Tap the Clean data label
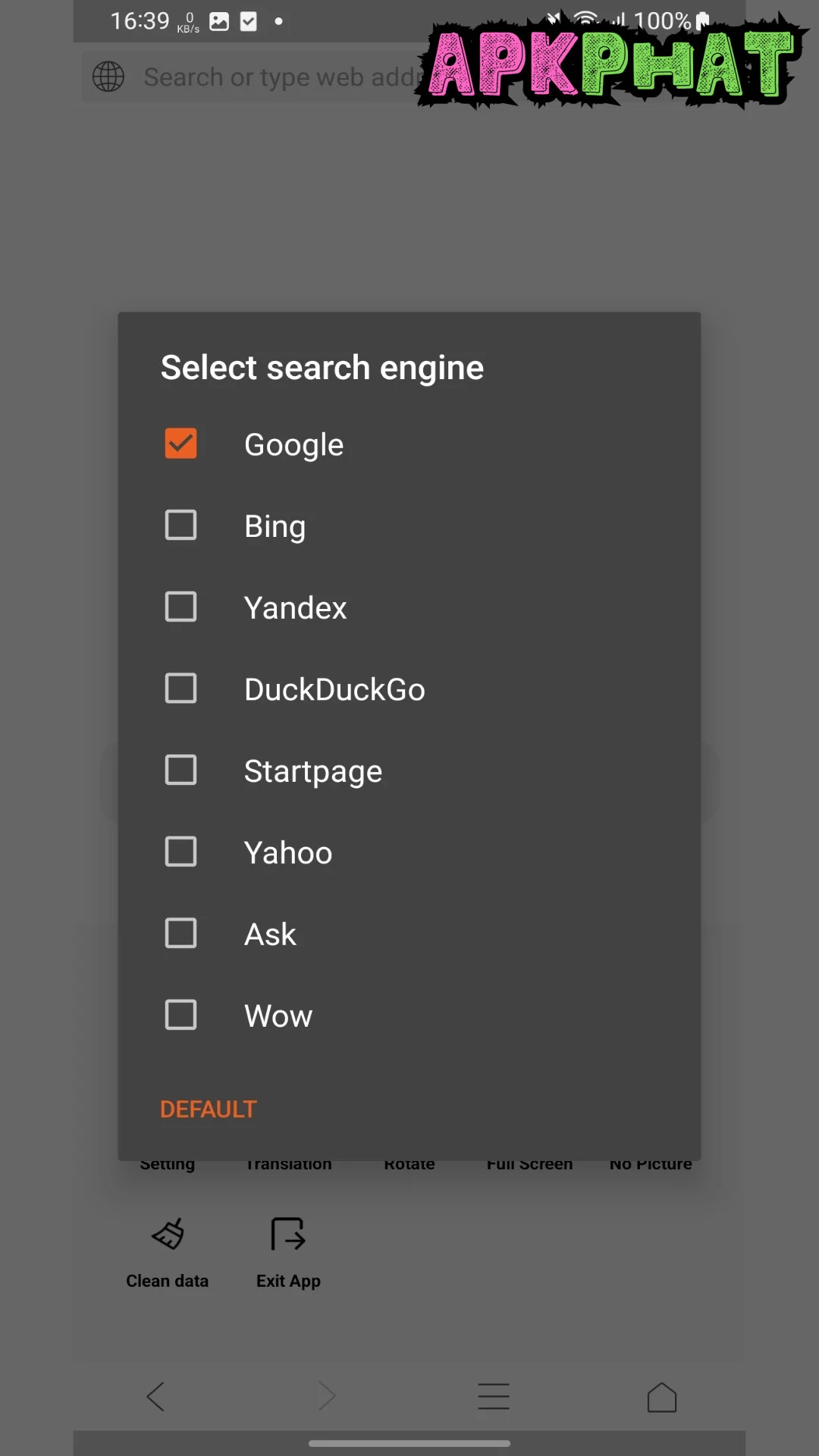This screenshot has height=1456, width=819. click(x=168, y=1281)
